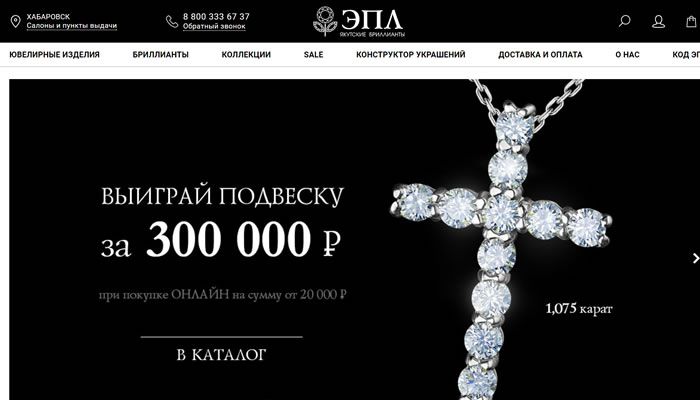Image resolution: width=700 pixels, height=400 pixels.
Task: Open the Конструктор украшений menu item
Action: tap(411, 54)
